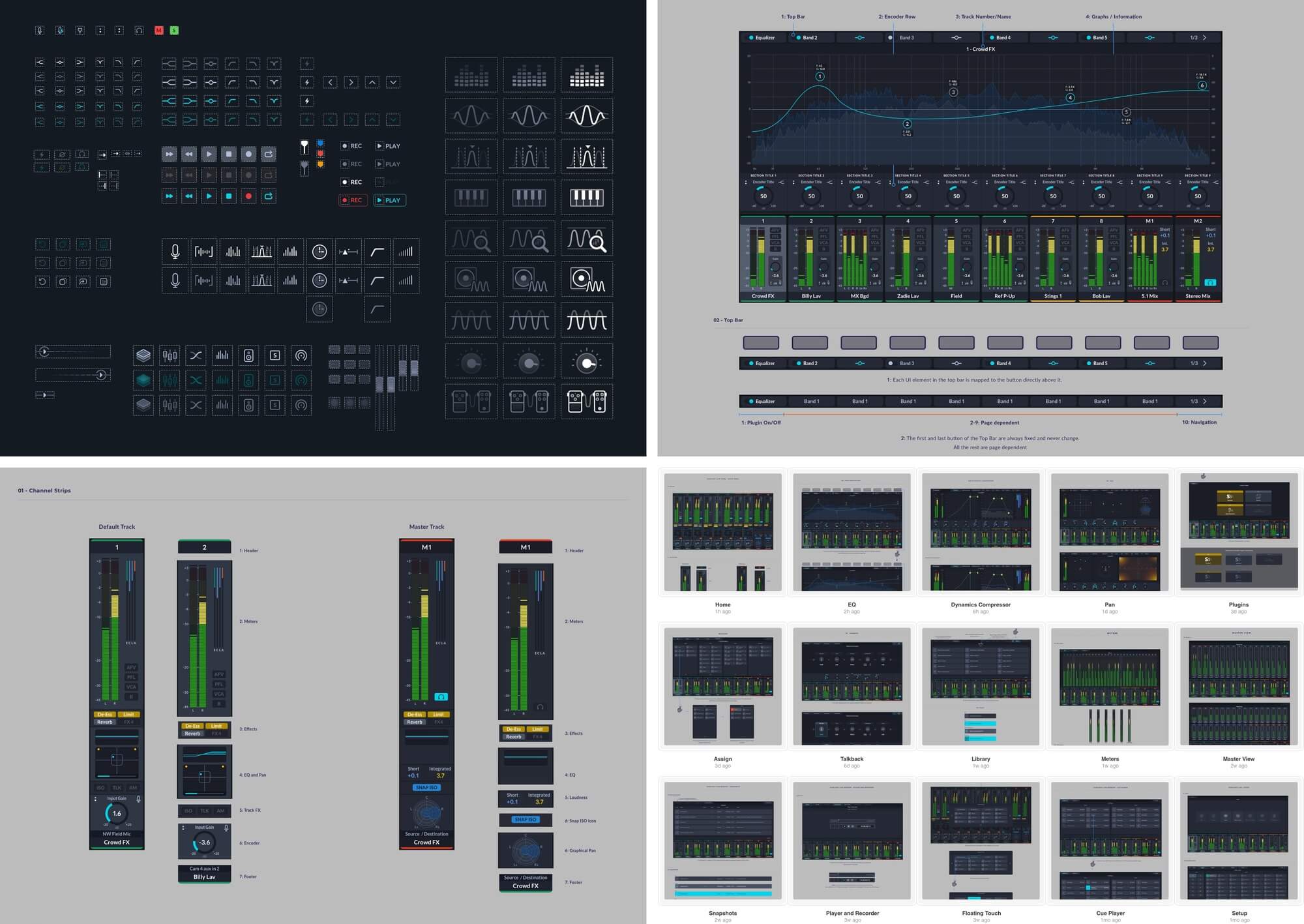Click the red record button in cyan transport row
Viewport: 1304px width, 924px height.
point(248,196)
